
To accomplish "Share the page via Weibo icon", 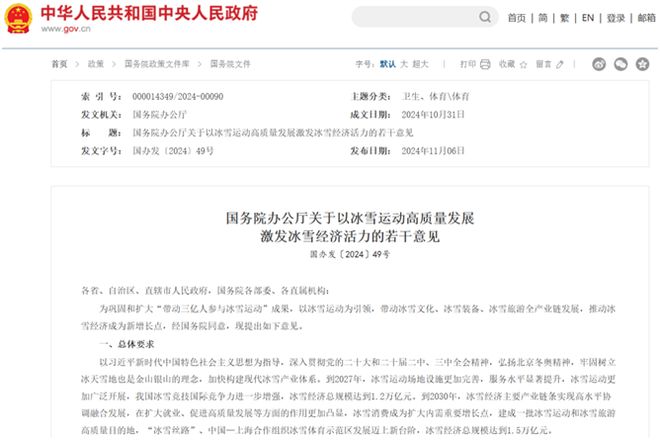I will (599, 64).
